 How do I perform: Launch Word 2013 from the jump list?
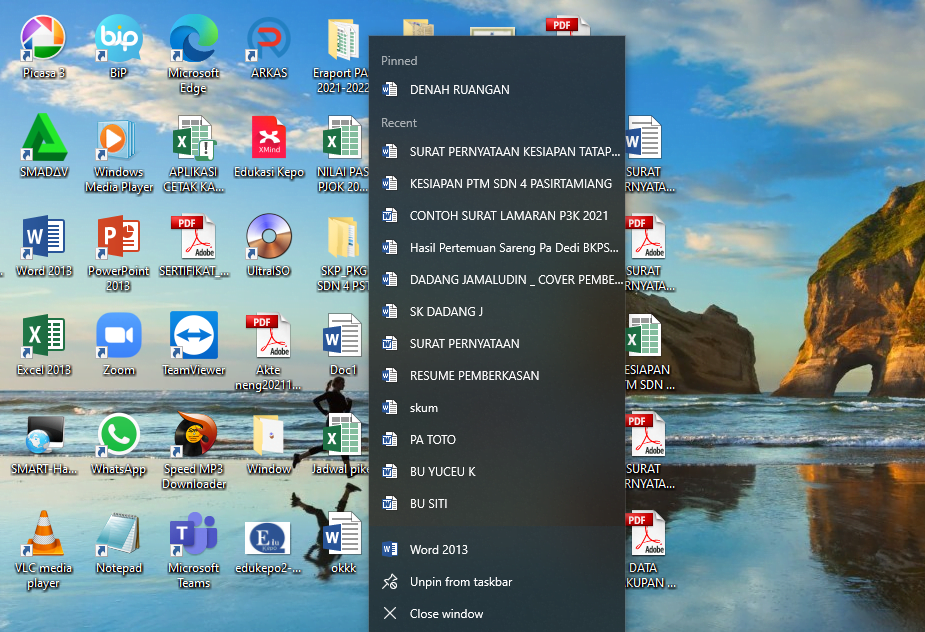438,549
